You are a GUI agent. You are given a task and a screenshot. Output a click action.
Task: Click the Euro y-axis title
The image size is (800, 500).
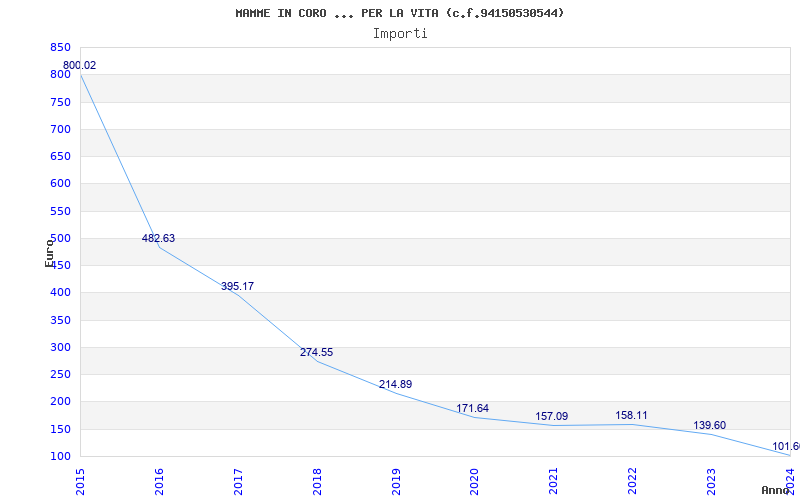(x=49, y=253)
